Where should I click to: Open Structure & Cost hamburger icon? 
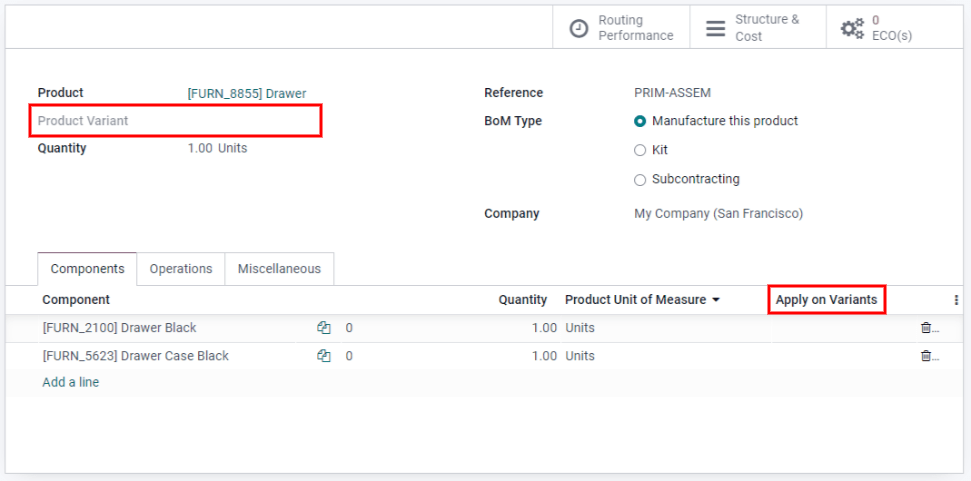click(x=715, y=28)
